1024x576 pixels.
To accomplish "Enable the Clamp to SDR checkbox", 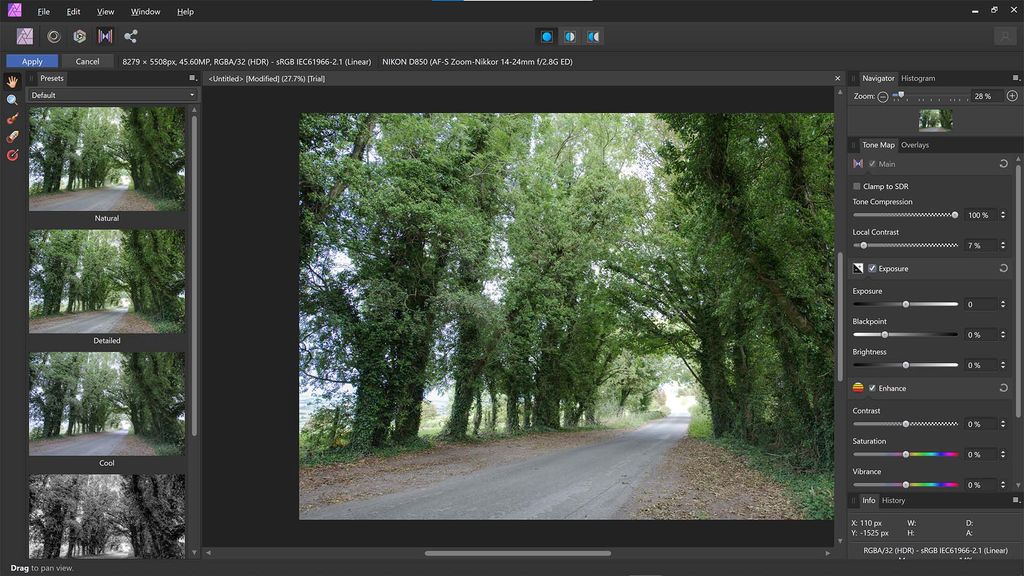I will (857, 186).
